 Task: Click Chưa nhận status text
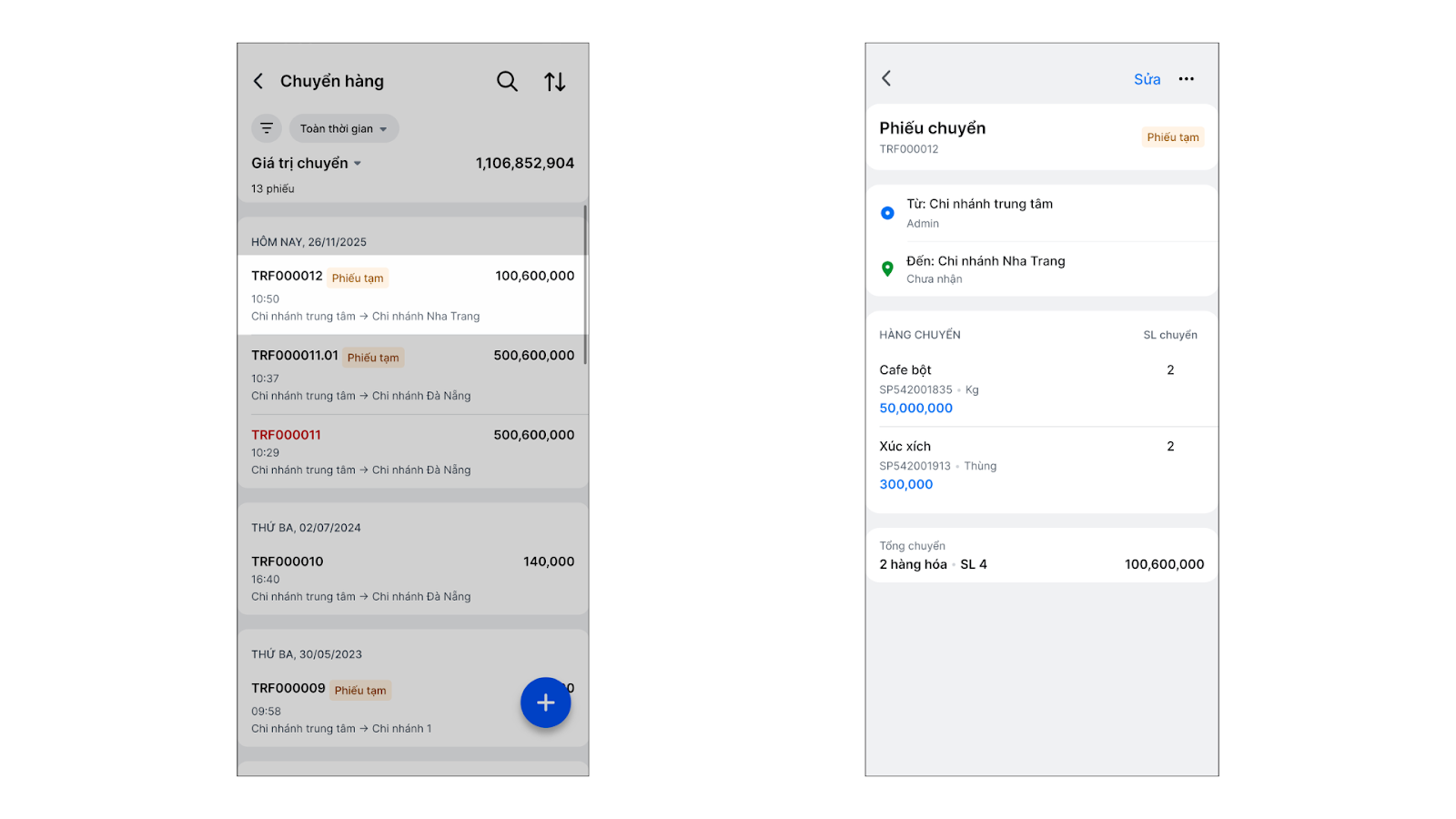point(934,279)
